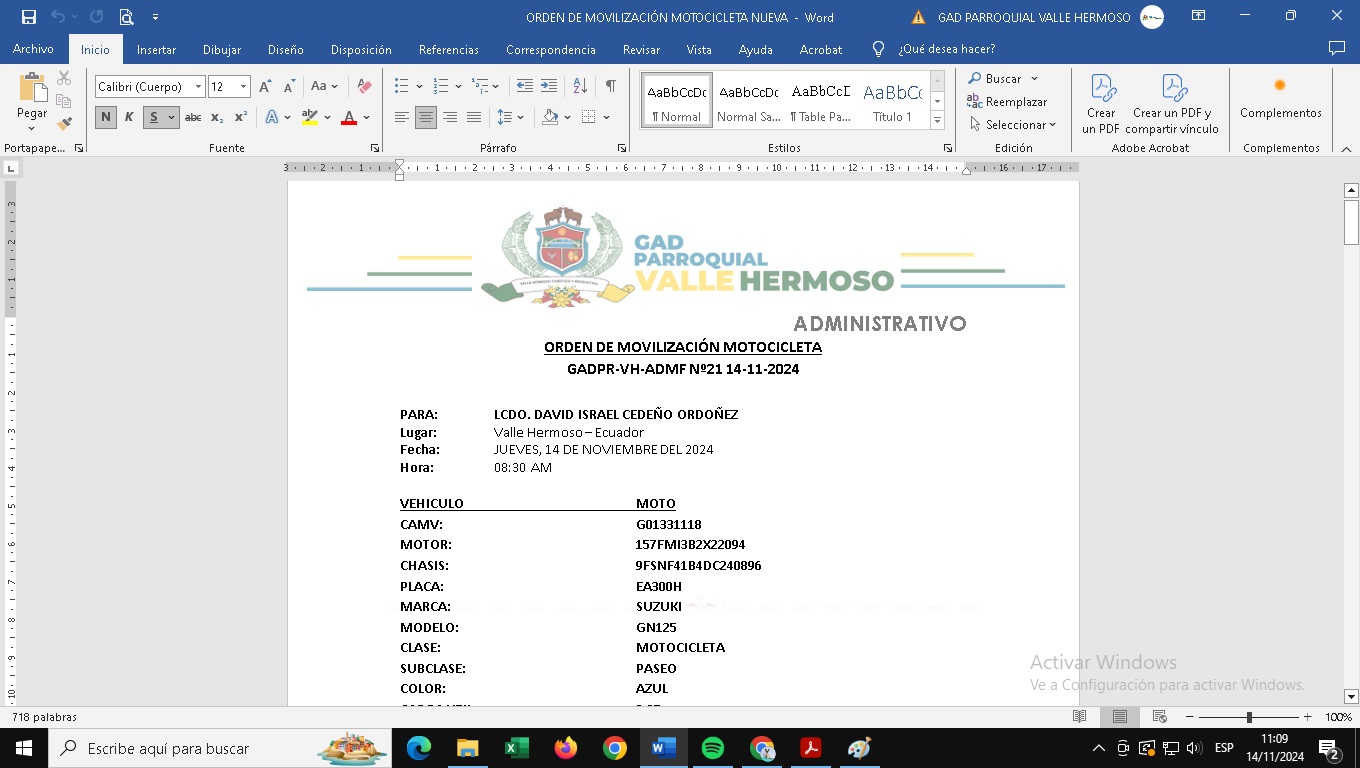The width and height of the screenshot is (1360, 768).
Task: Expand the Seleccionar dropdown in Edición
Action: click(x=1014, y=125)
